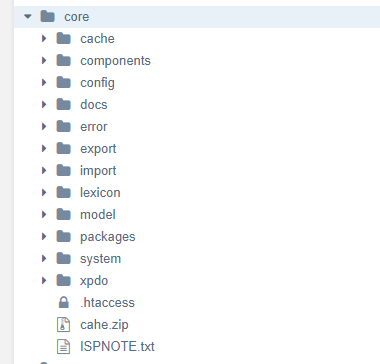Click the lock icon beside .htaccess
Image resolution: width=380 pixels, height=364 pixels.
point(63,302)
